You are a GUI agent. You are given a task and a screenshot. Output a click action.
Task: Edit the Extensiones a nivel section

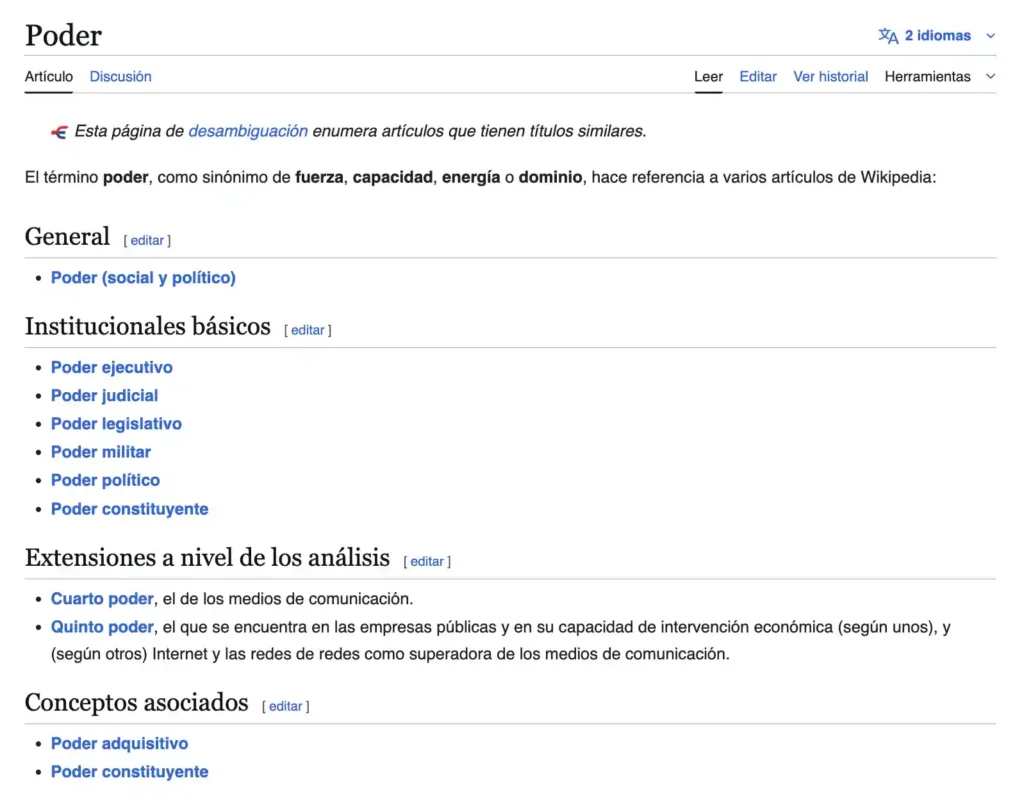coord(427,561)
